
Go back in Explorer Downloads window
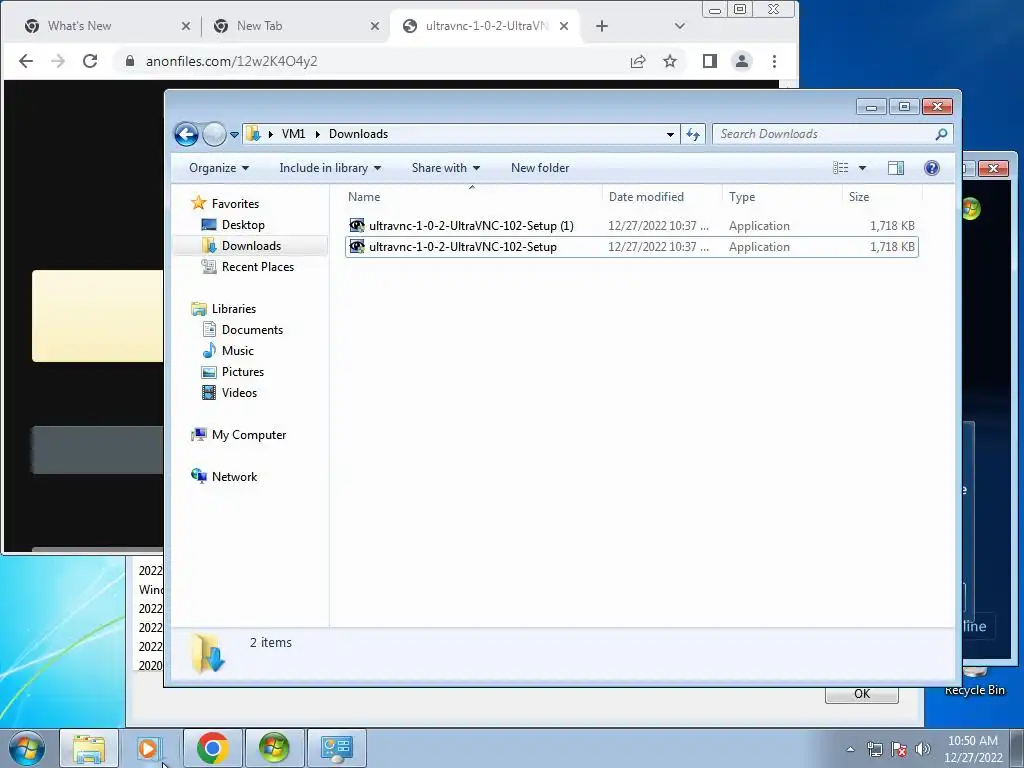[186, 135]
